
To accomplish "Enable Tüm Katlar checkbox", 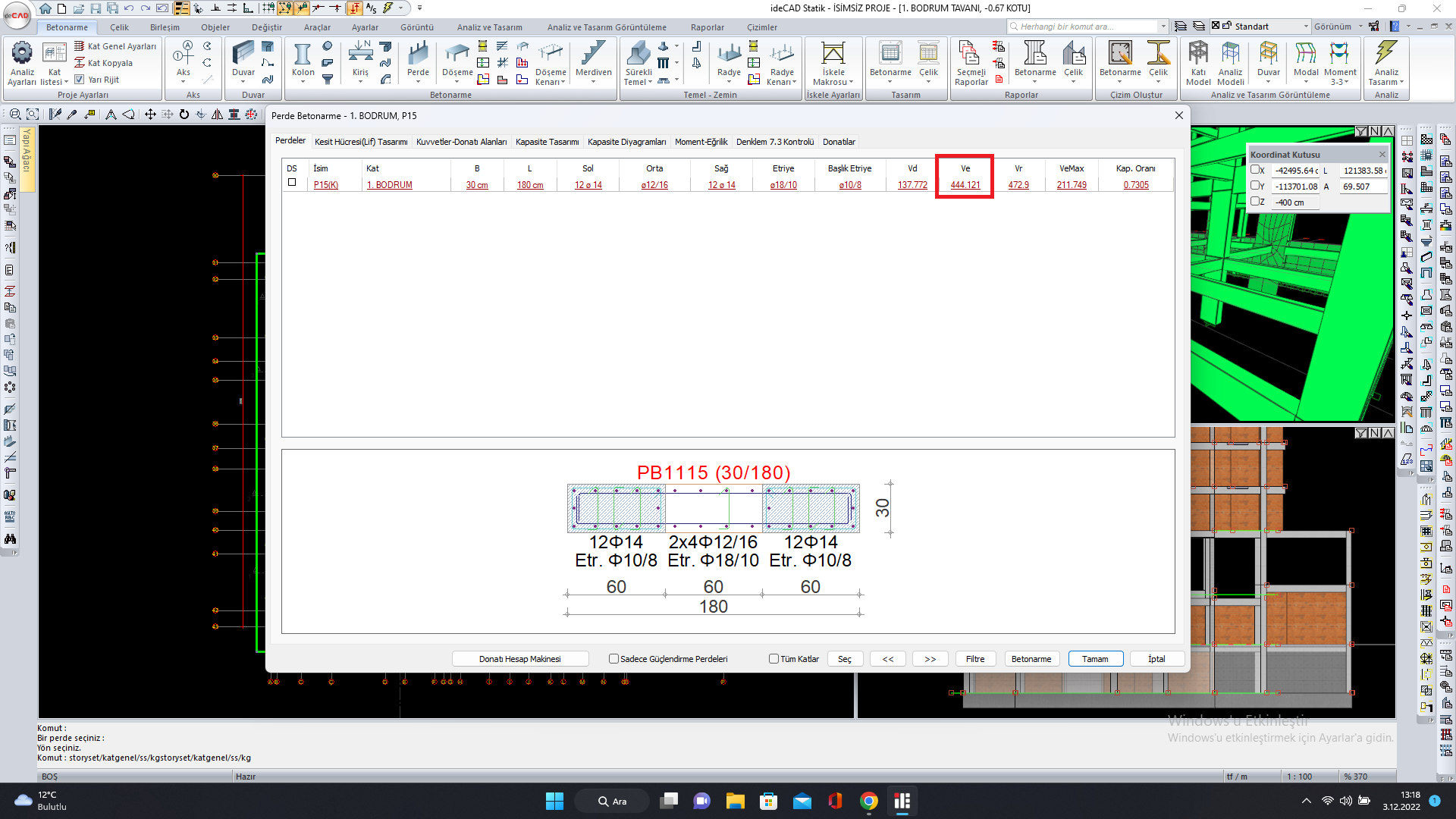I will [x=773, y=659].
